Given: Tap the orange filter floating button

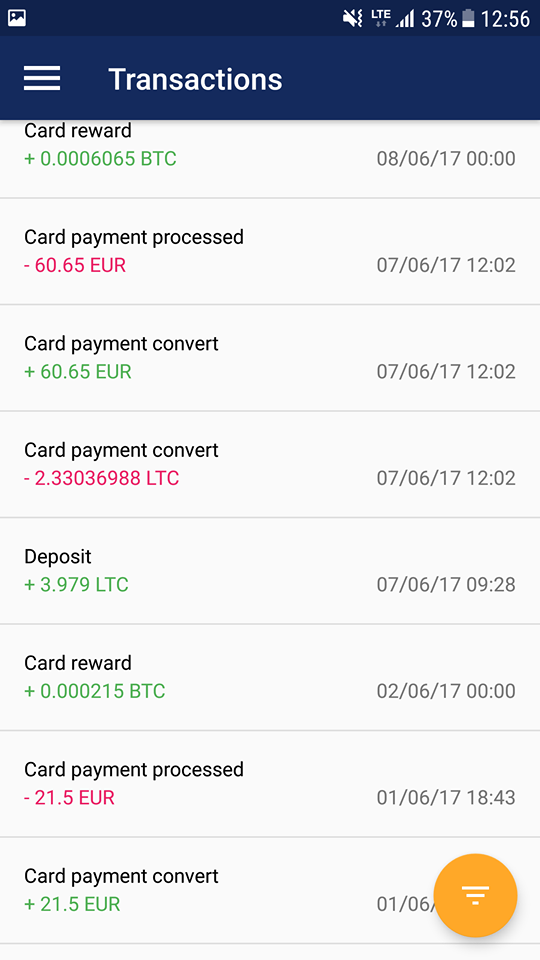Looking at the screenshot, I should pos(475,895).
